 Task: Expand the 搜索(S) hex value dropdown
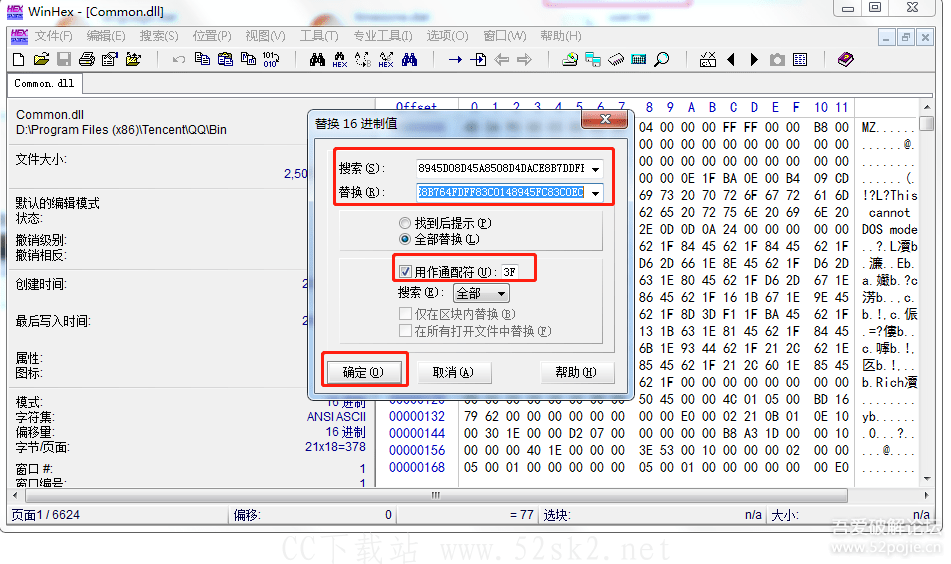pyautogui.click(x=596, y=169)
